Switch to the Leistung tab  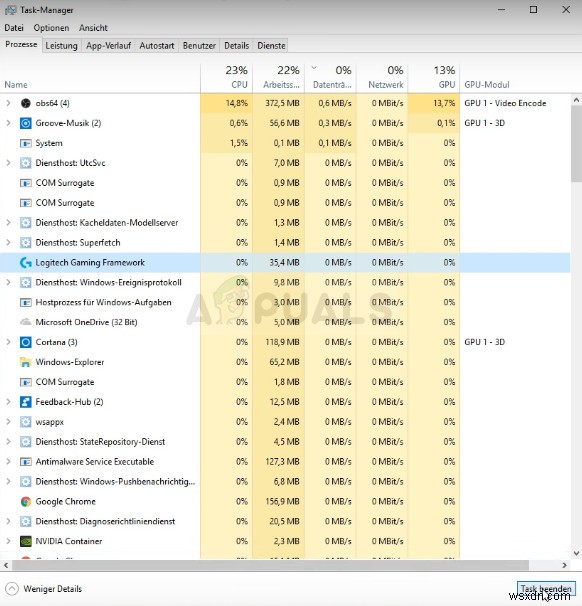(x=61, y=46)
